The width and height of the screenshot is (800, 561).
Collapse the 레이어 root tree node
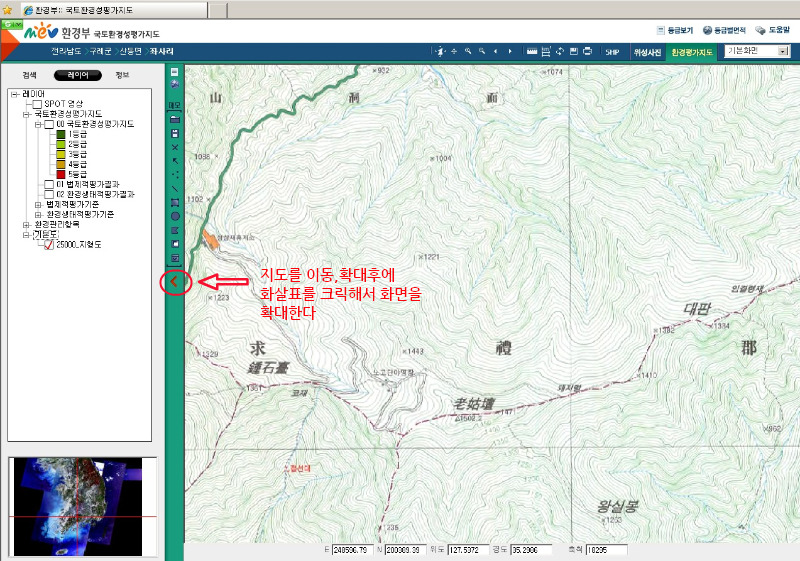(x=14, y=94)
